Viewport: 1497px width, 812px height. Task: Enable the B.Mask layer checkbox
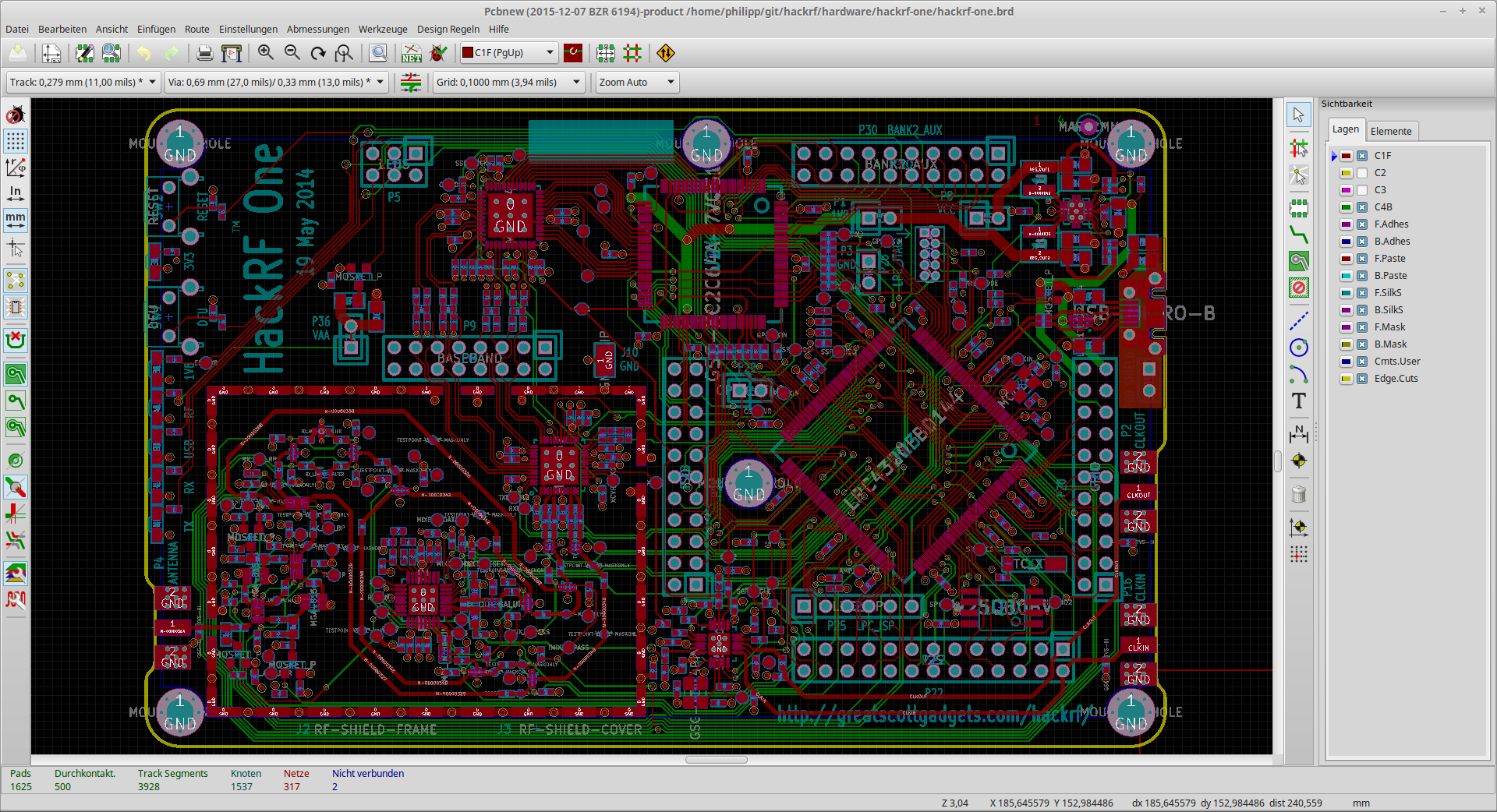click(1363, 344)
